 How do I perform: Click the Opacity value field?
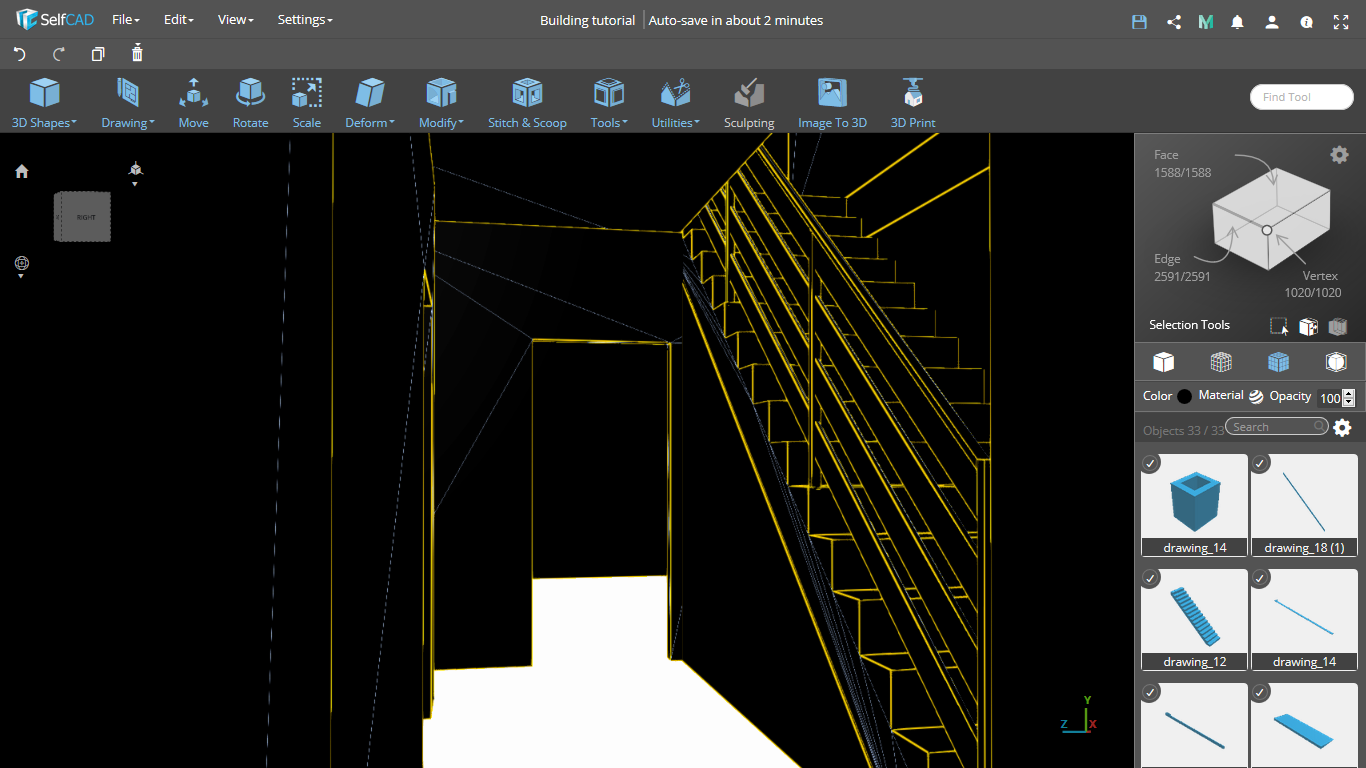point(1329,398)
